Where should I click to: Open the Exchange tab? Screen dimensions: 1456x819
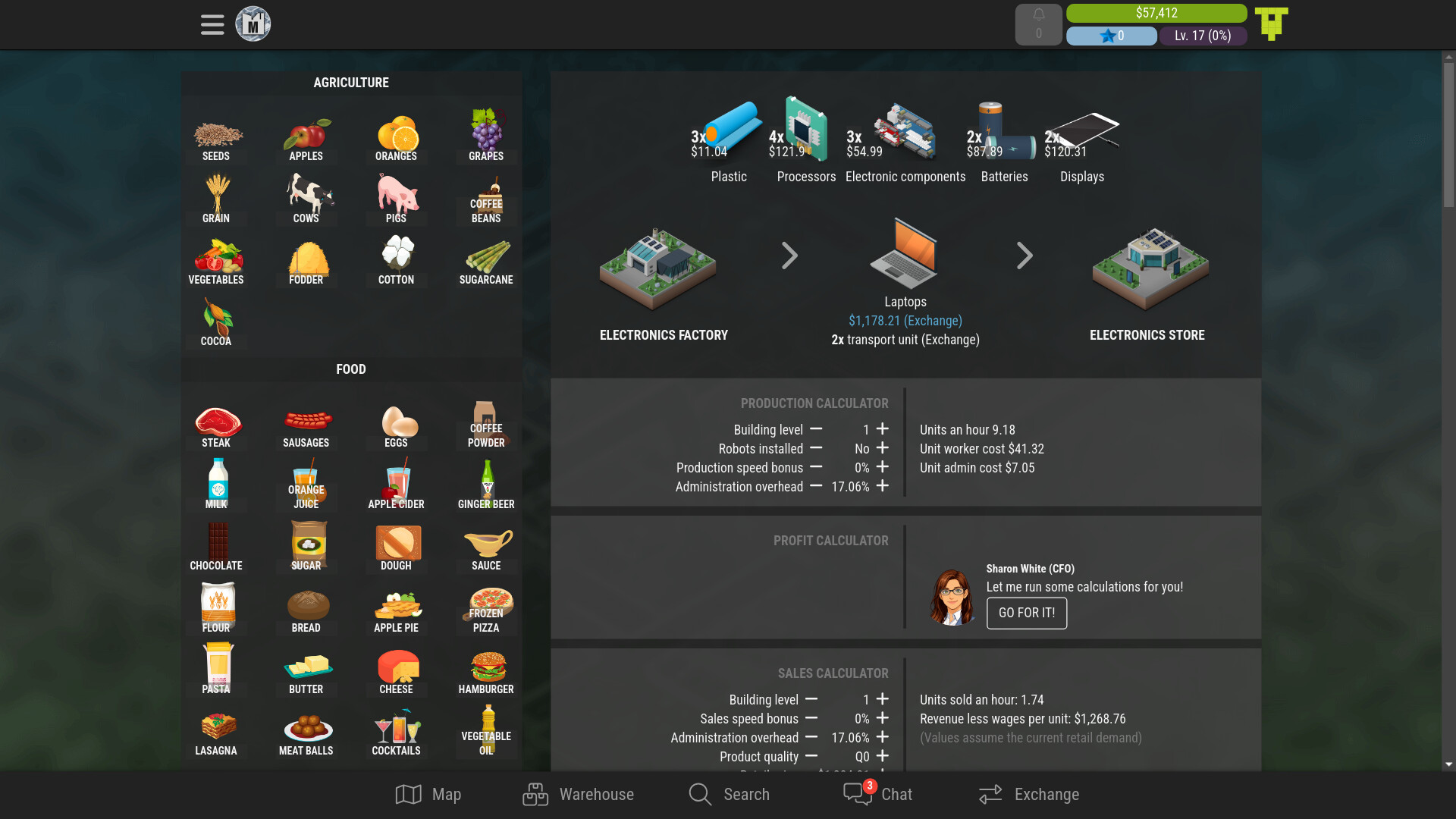(x=1028, y=794)
